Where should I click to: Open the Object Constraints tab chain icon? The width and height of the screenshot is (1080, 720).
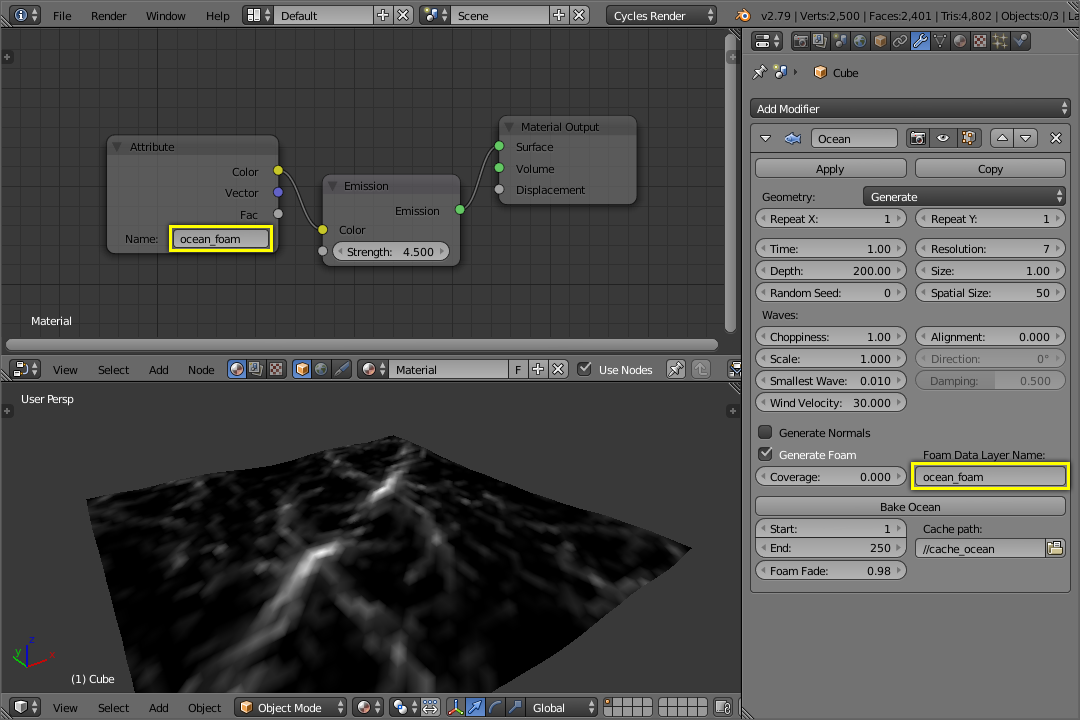(x=900, y=41)
